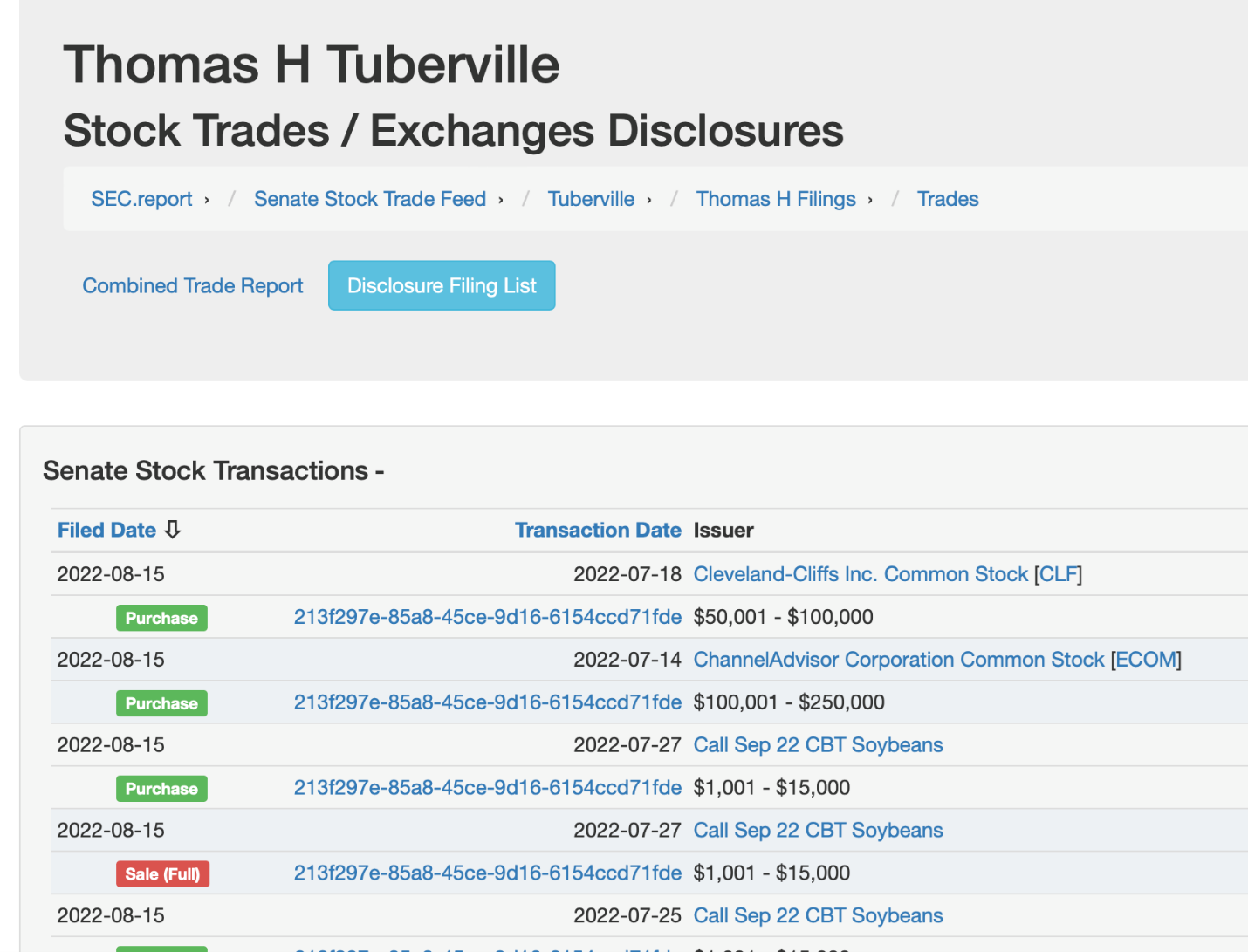Click the Senate Stock Transactions panel title
The image size is (1248, 952).
(214, 470)
